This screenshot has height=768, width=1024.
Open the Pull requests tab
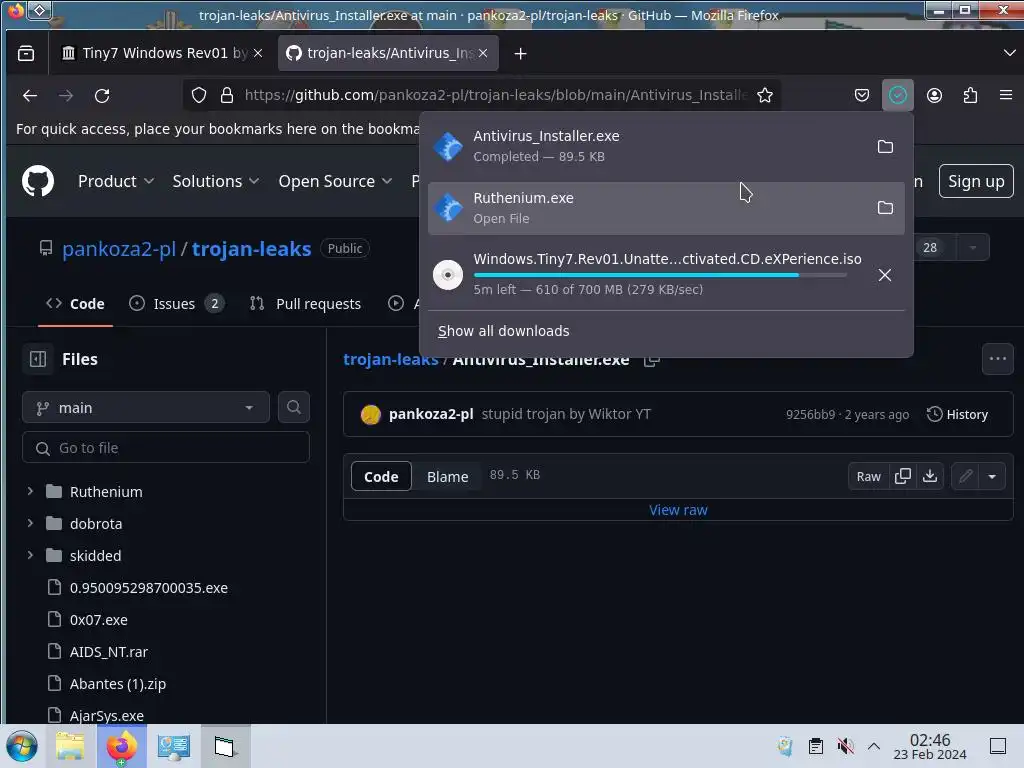(x=306, y=304)
